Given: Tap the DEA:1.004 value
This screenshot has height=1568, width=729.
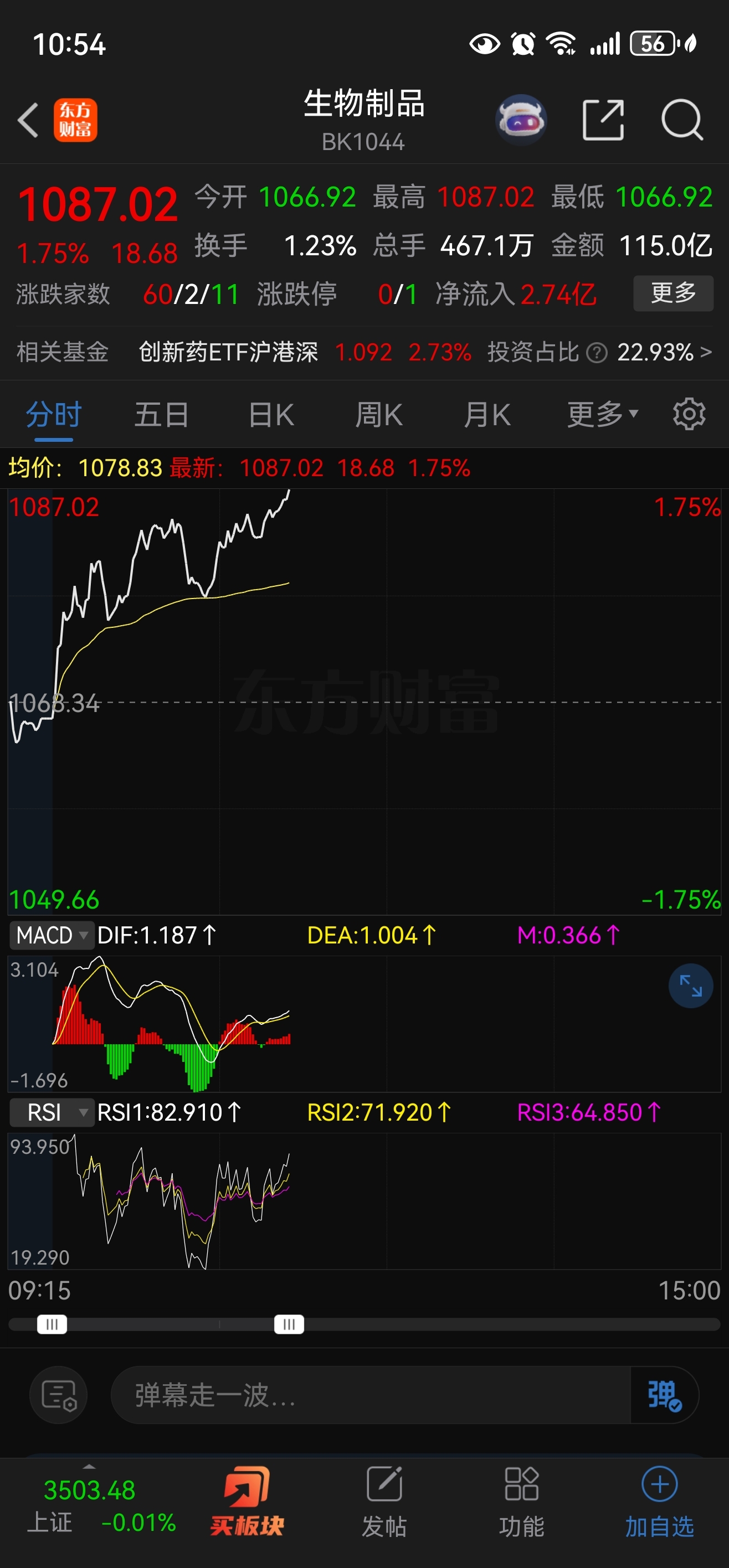Looking at the screenshot, I should tap(372, 935).
